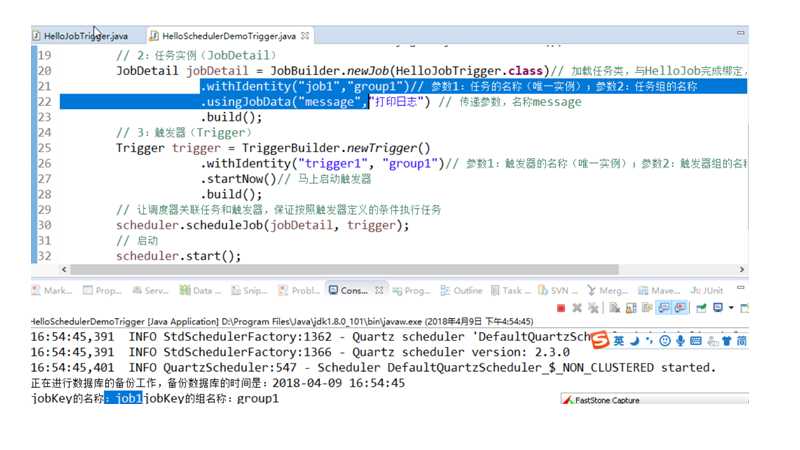Terminate the running program with red stop
This screenshot has height=450, width=800.
pos(561,308)
